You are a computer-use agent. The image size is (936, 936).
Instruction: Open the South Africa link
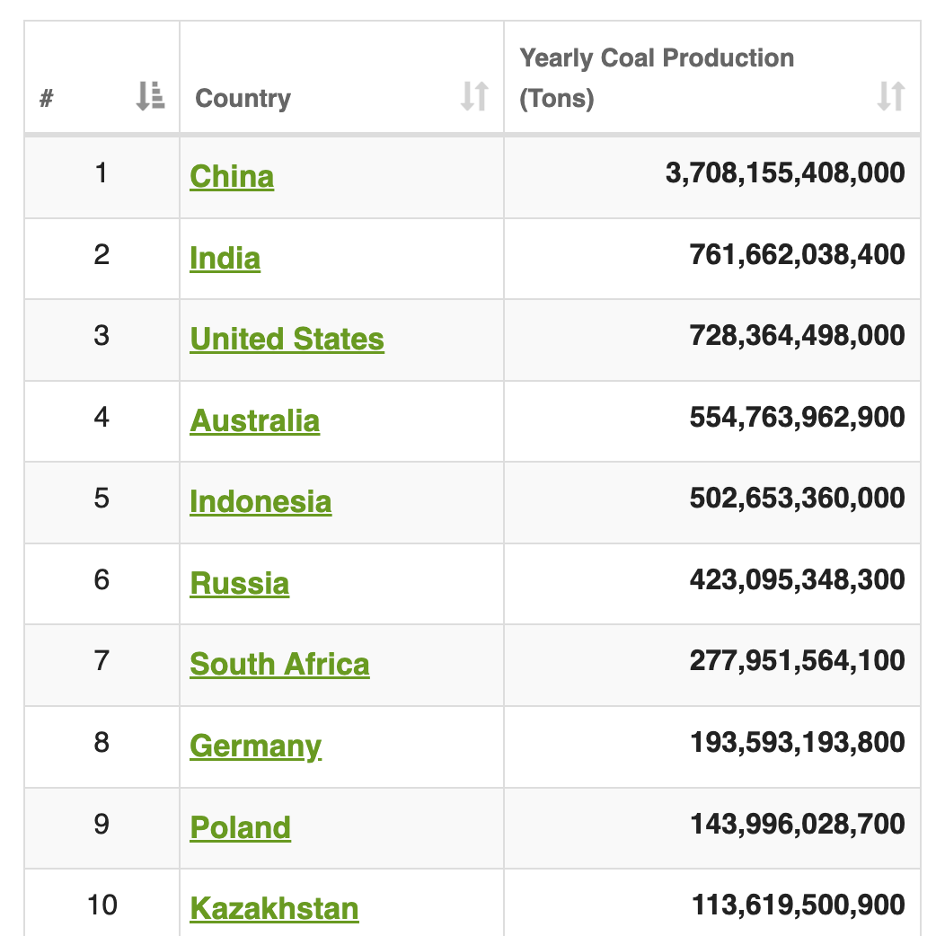point(279,665)
